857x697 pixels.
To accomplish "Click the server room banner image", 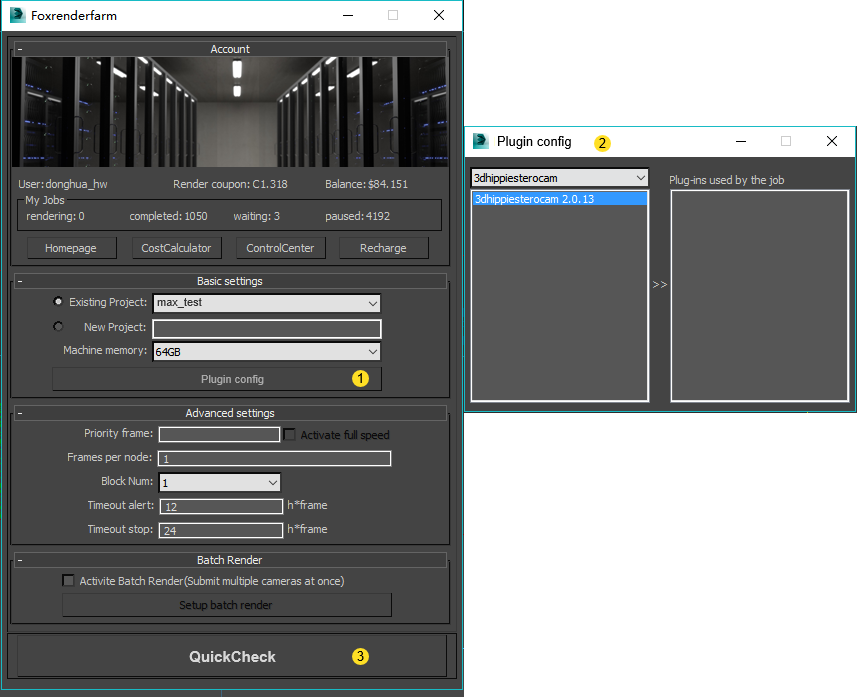I will click(x=230, y=112).
